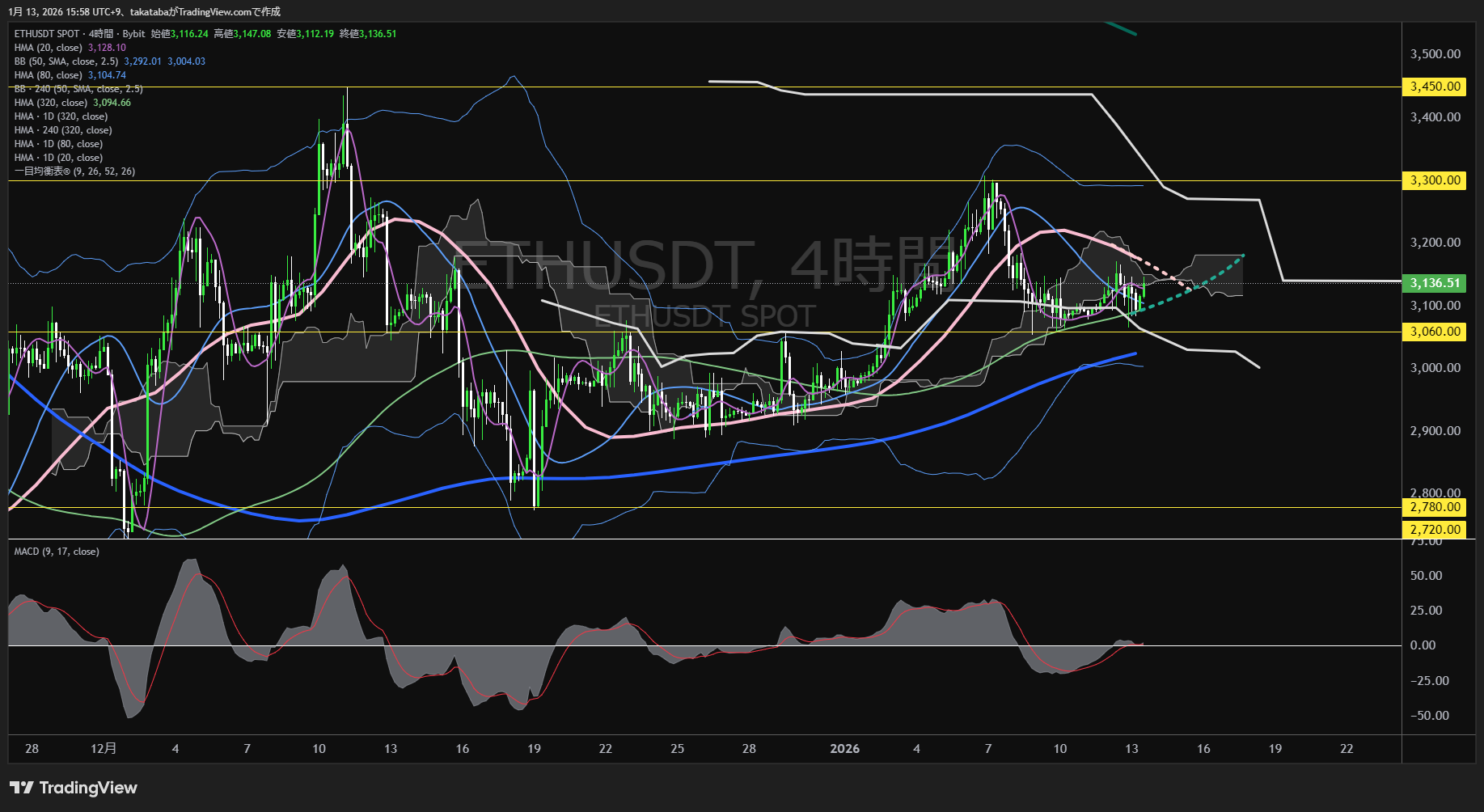The width and height of the screenshot is (1484, 812).
Task: Click the 3,500.00 value on price scale
Action: [x=1435, y=54]
